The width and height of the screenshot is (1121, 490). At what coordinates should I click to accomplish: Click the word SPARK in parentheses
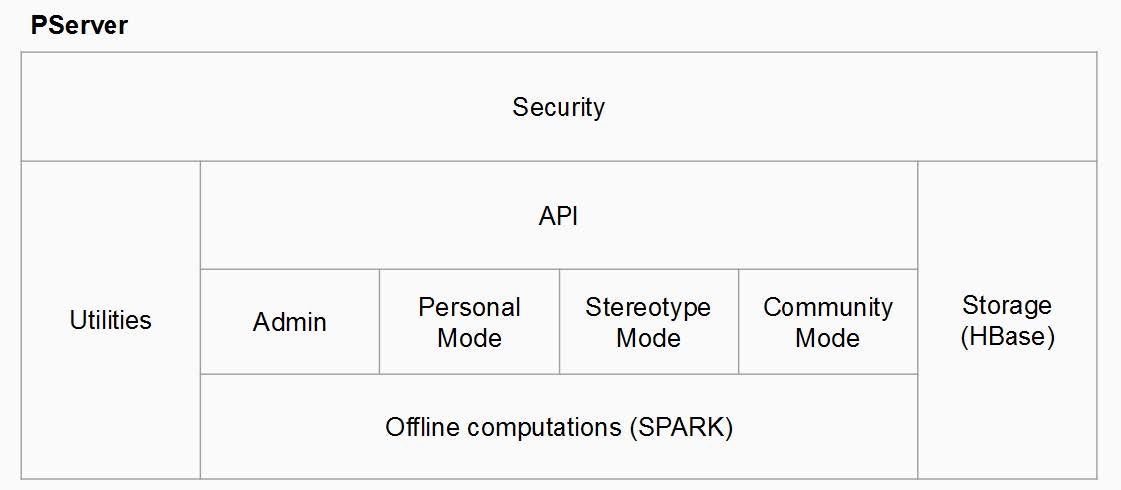click(681, 427)
